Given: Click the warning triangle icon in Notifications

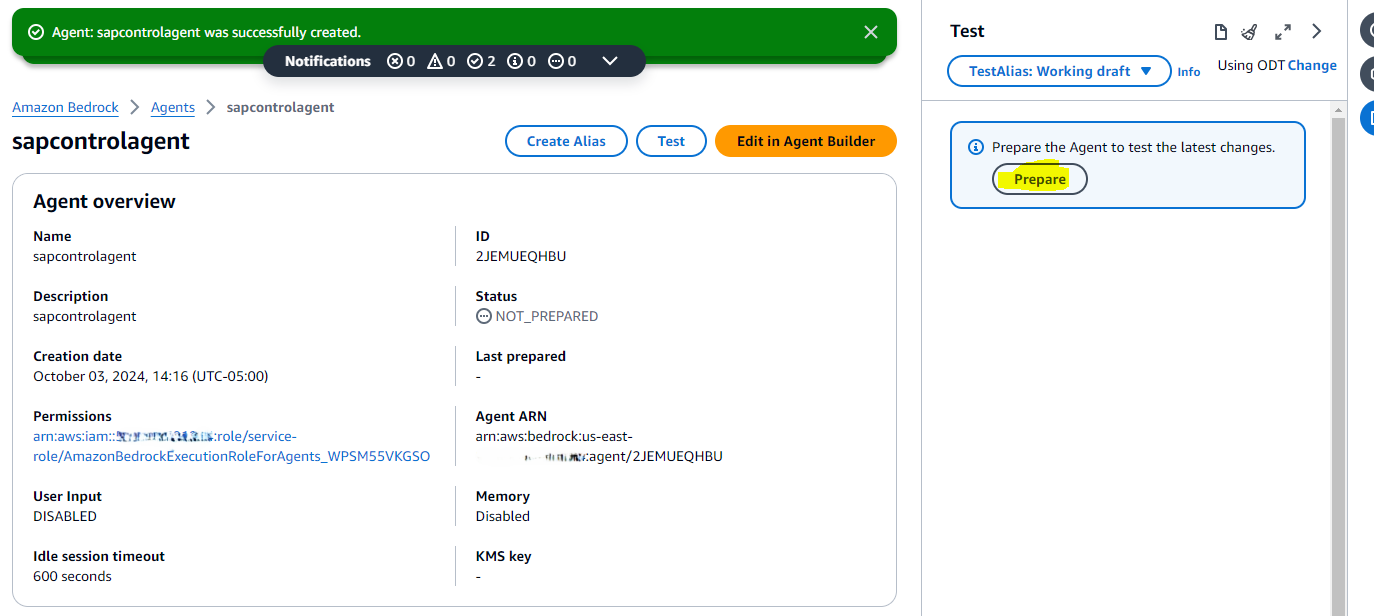Looking at the screenshot, I should point(435,61).
